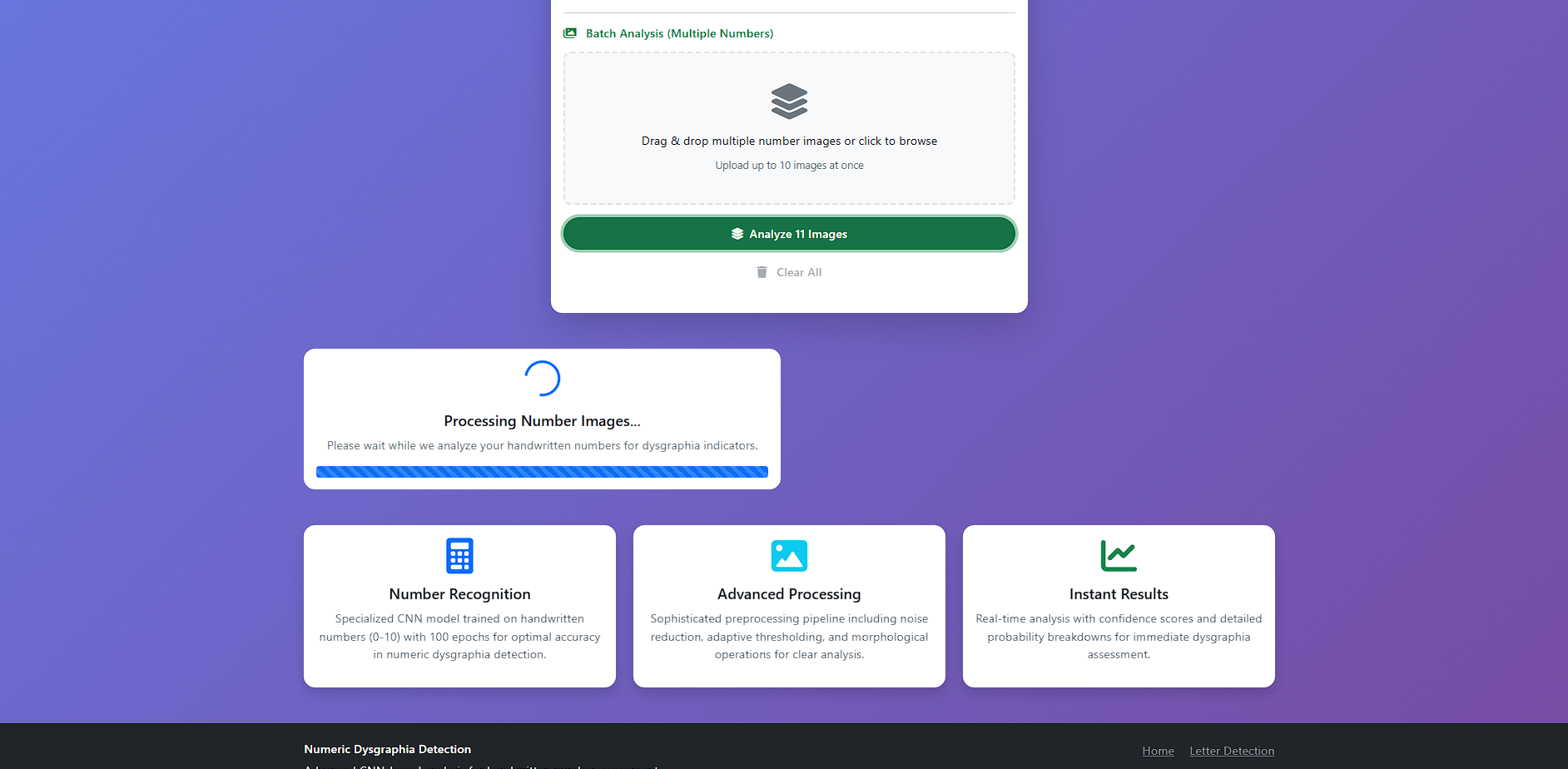Click the Advanced Processing card title

click(789, 594)
